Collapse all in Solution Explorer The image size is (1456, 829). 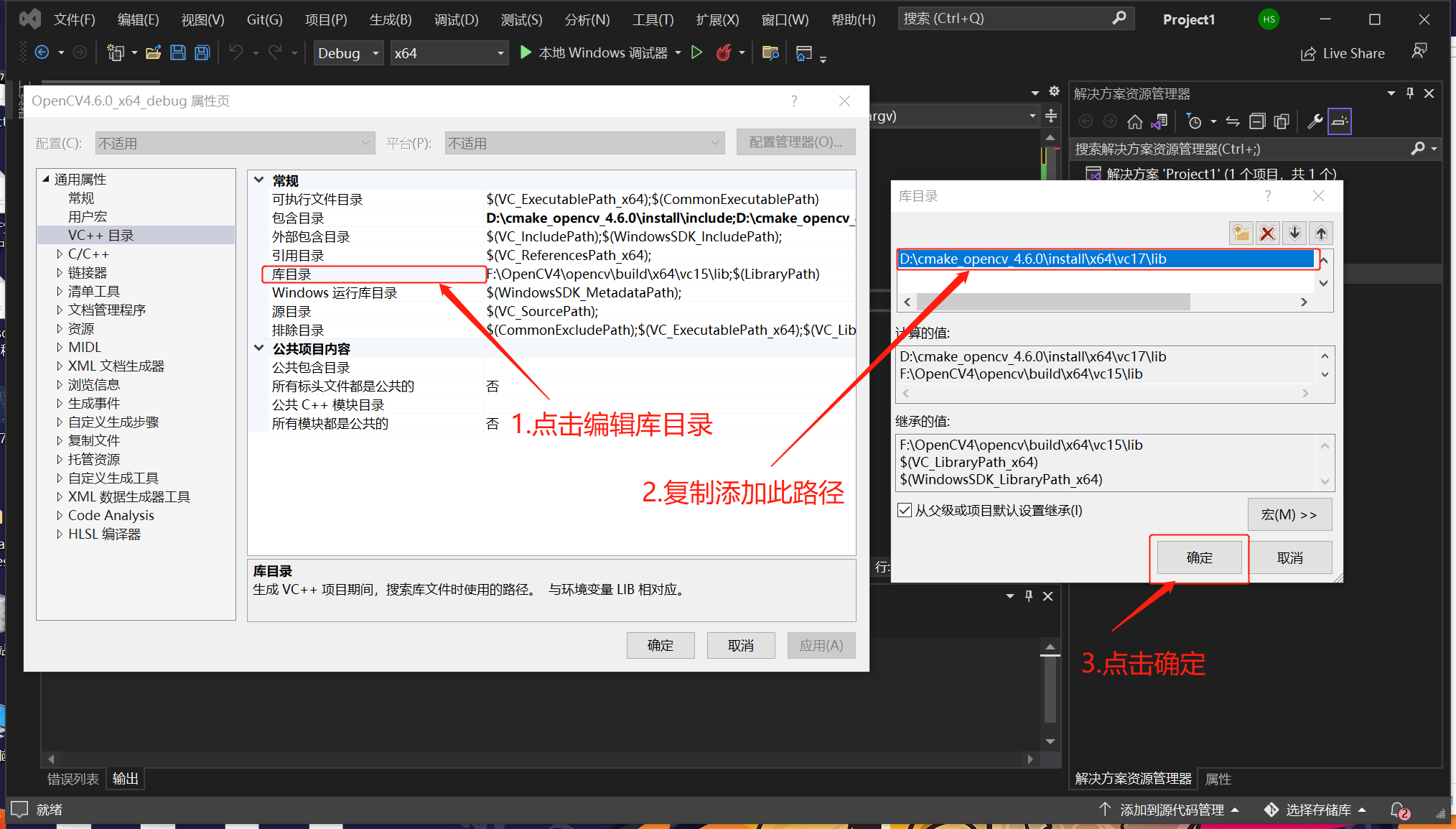tap(1257, 121)
